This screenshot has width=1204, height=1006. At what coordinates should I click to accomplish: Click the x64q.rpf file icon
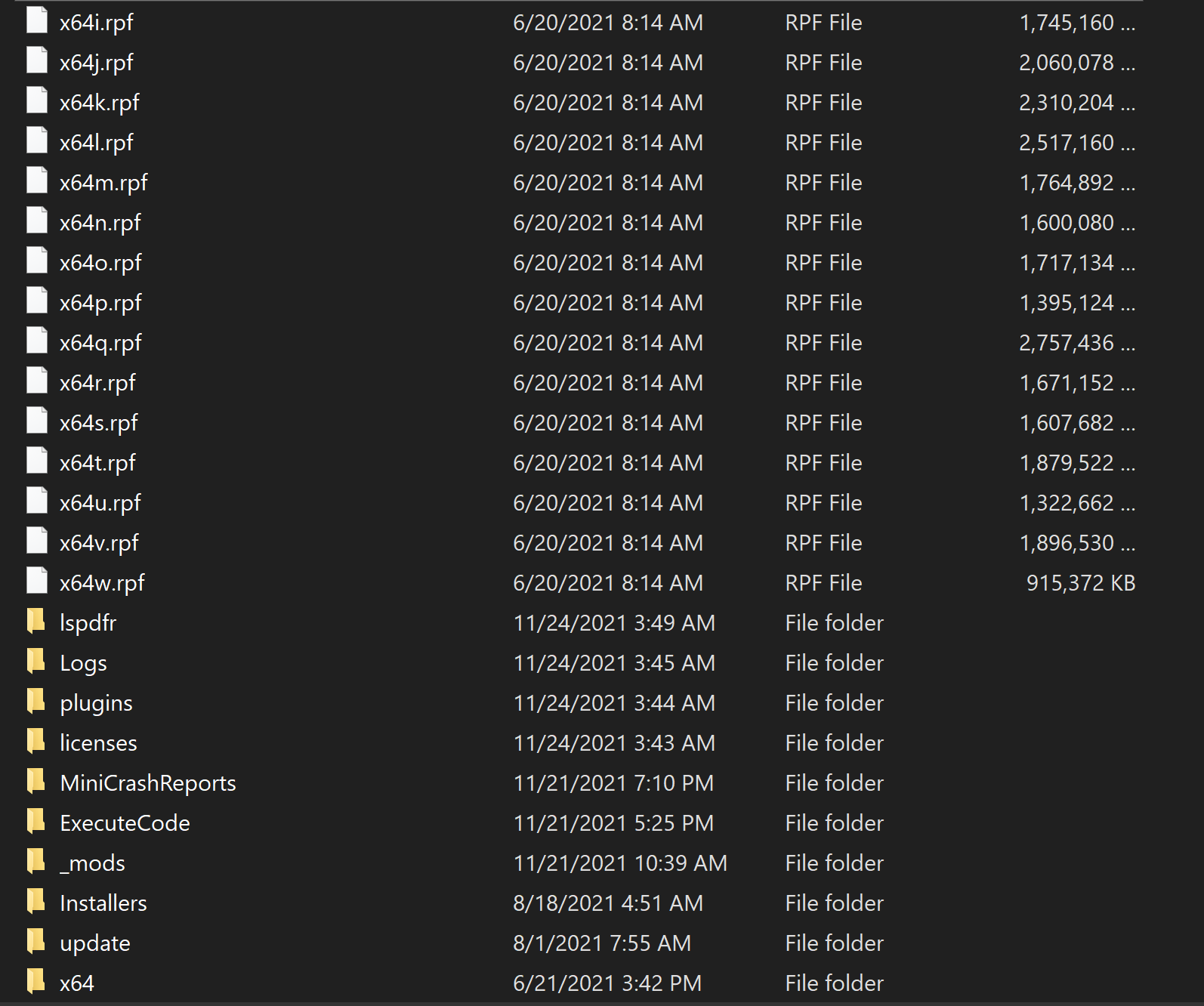(36, 341)
